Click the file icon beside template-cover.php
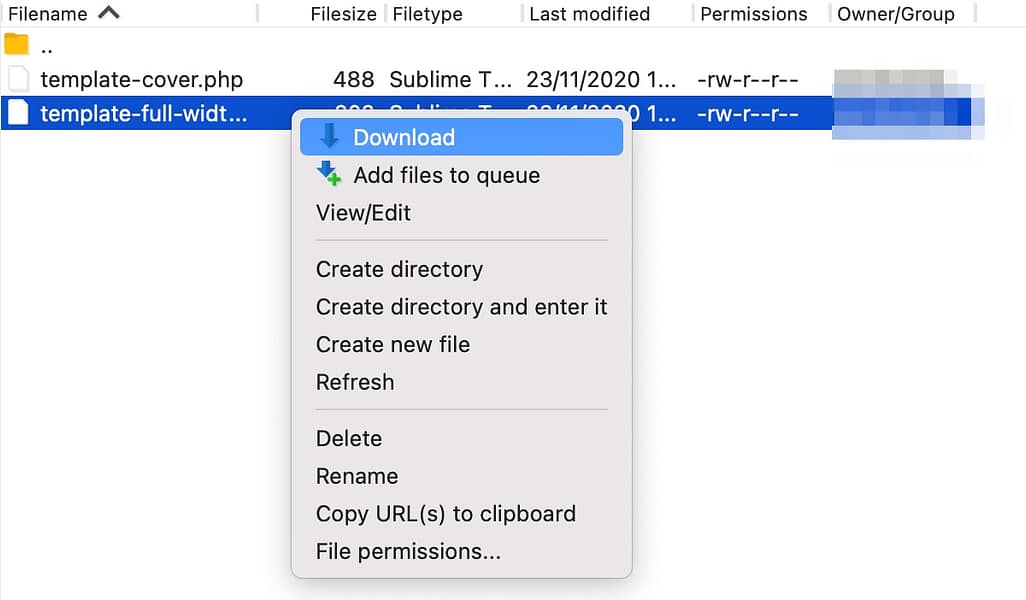The width and height of the screenshot is (1026, 600). [x=17, y=79]
